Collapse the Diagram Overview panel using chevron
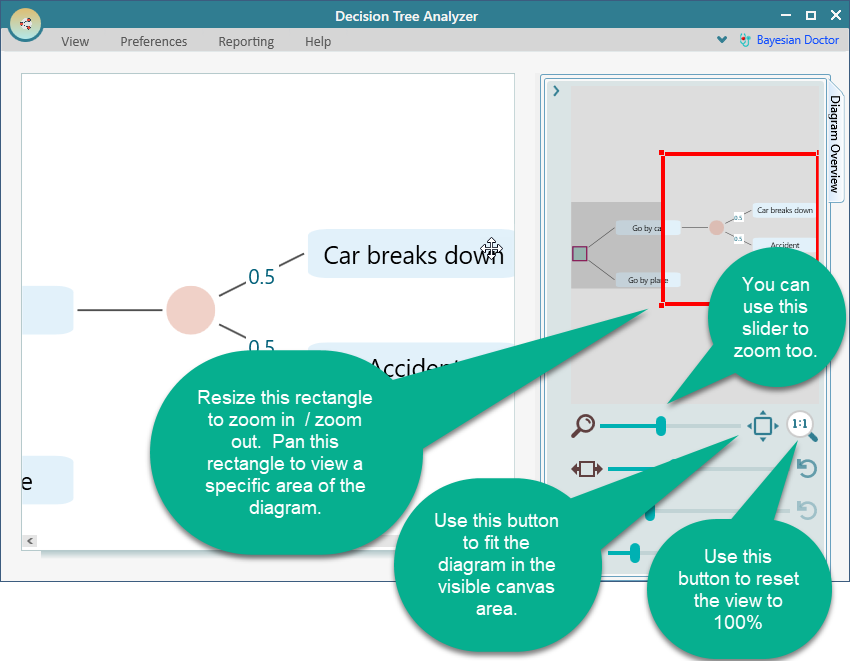Image resolution: width=850 pixels, height=661 pixels. tap(556, 91)
